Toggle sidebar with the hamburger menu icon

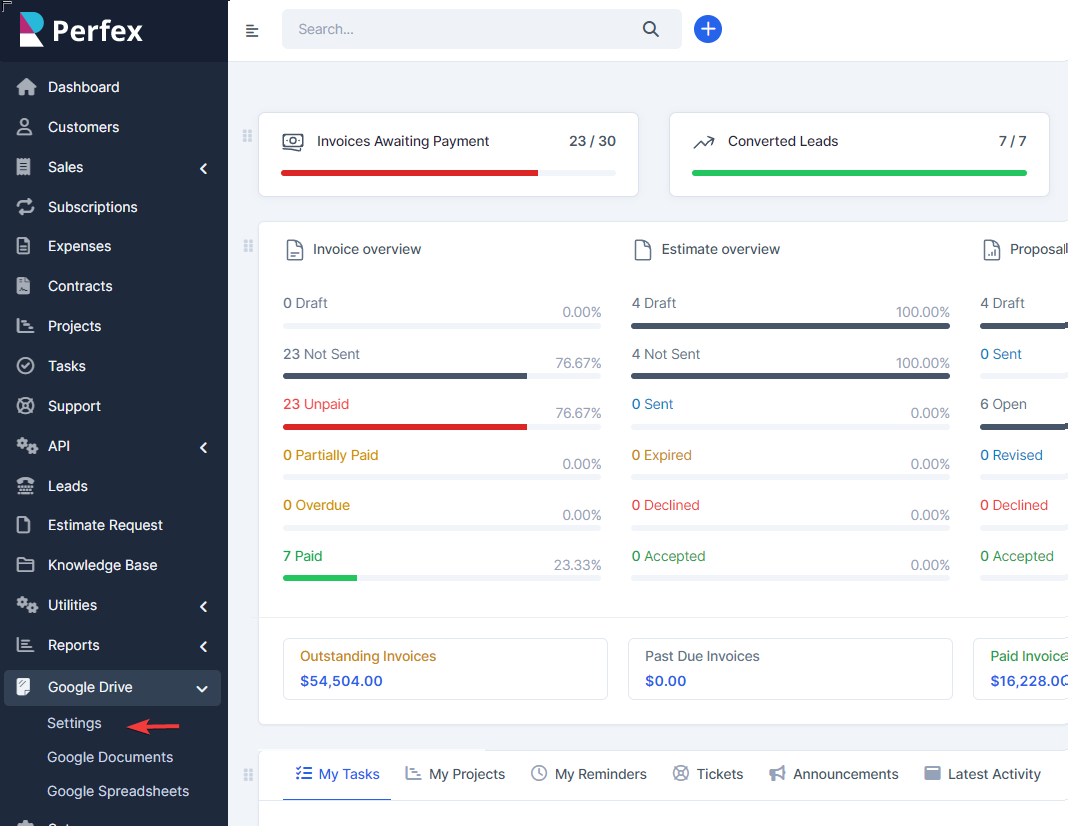click(252, 30)
